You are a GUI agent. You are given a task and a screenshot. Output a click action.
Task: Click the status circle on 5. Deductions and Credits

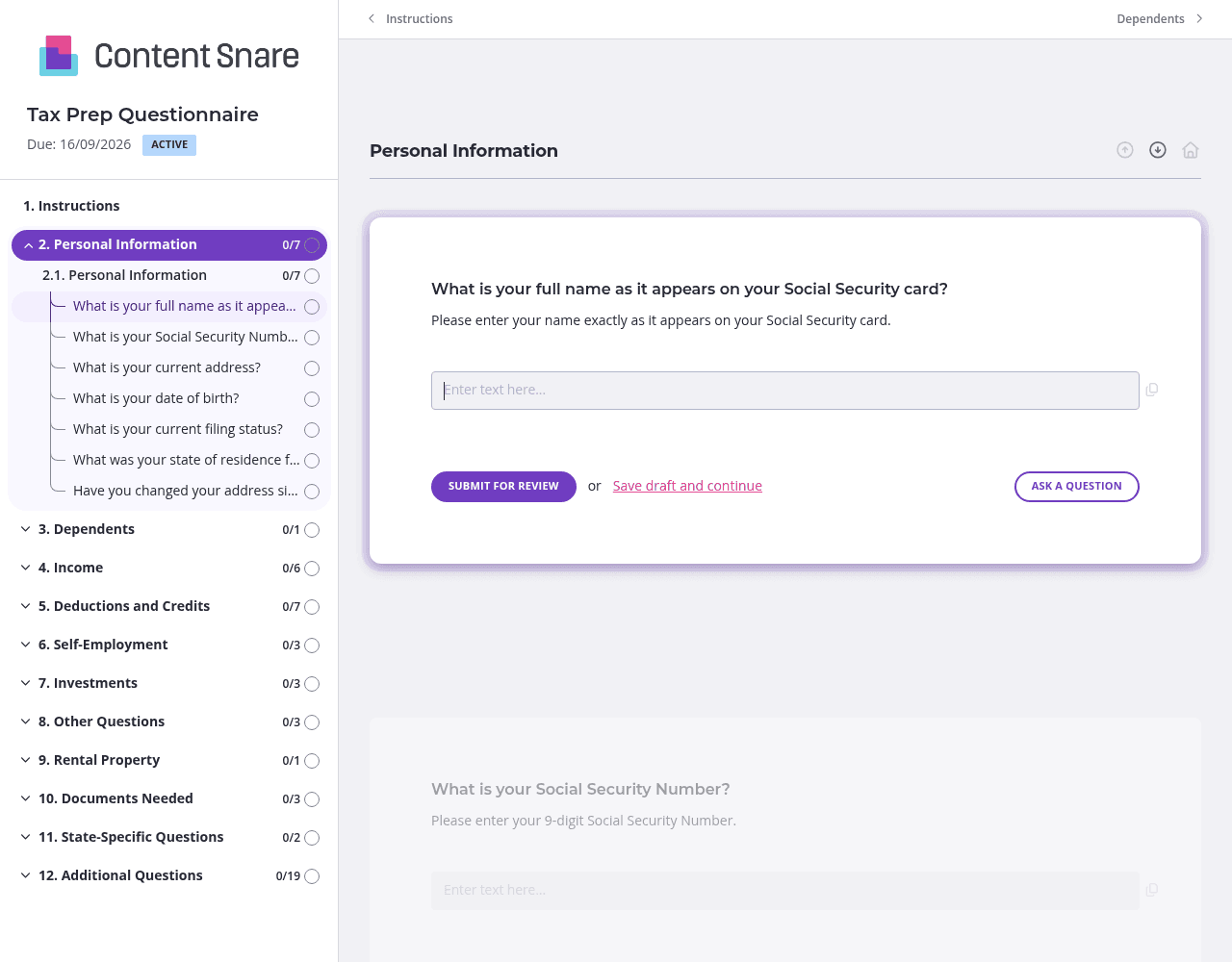312,607
